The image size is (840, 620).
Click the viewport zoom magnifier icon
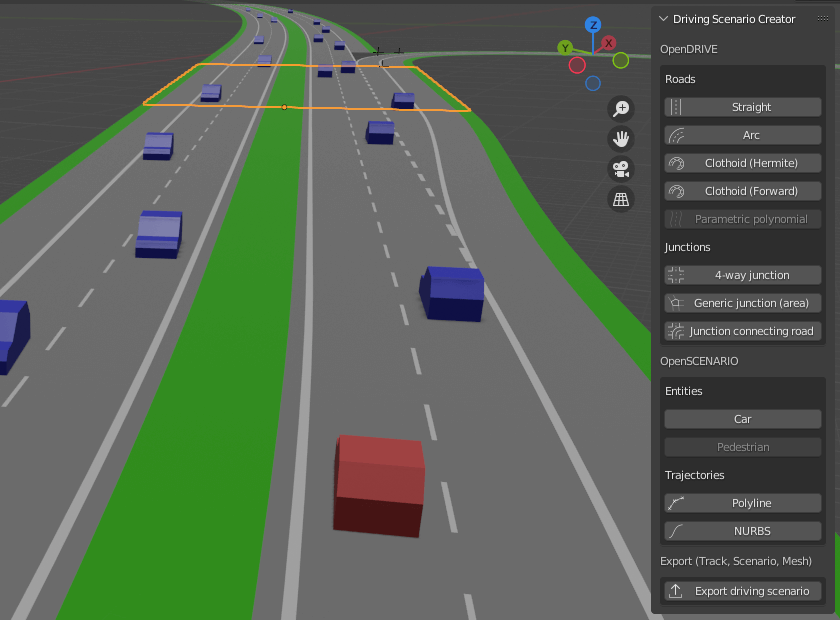click(x=621, y=108)
